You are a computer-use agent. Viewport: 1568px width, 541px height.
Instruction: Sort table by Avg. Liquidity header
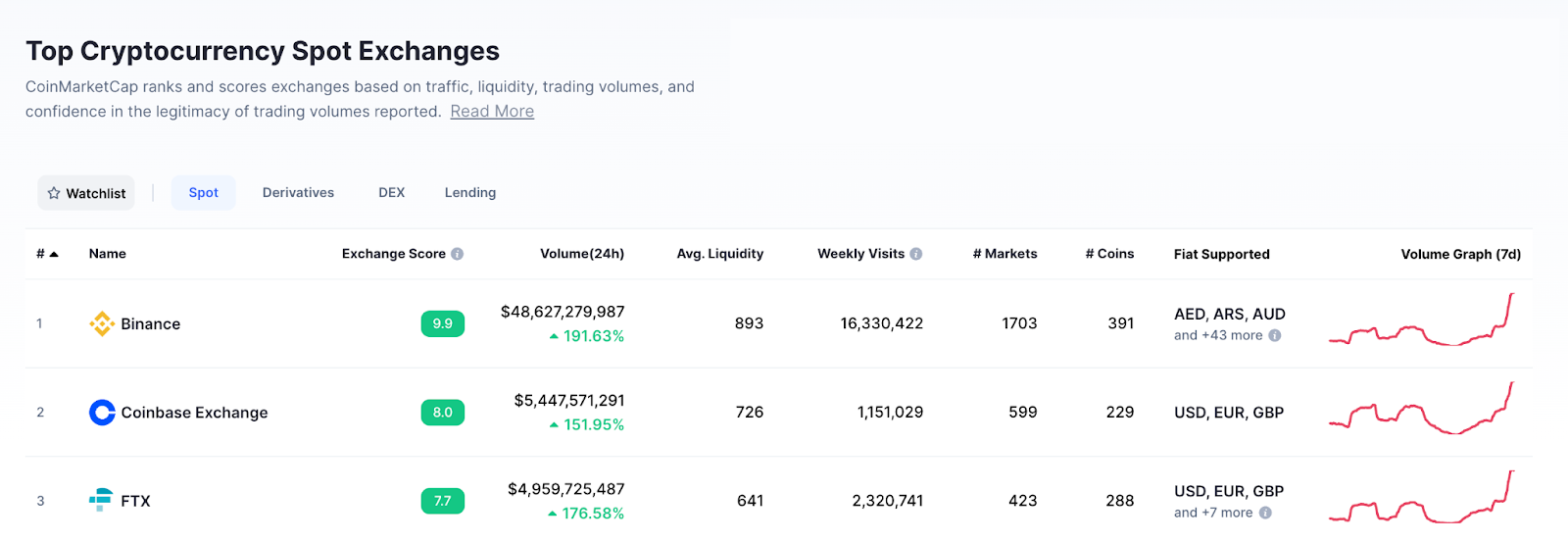point(720,254)
